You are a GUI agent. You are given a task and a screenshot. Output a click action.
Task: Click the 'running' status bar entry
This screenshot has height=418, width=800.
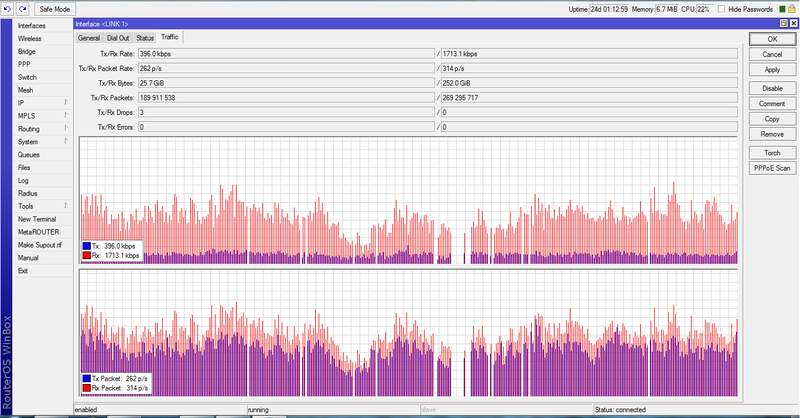point(258,410)
